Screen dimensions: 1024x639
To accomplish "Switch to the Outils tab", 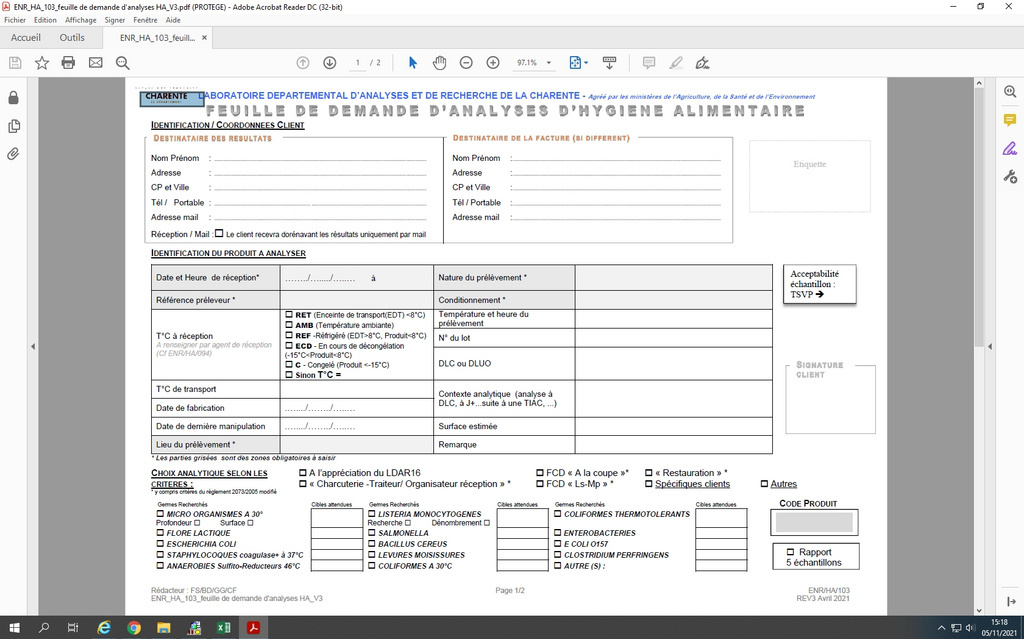I will 72,38.
